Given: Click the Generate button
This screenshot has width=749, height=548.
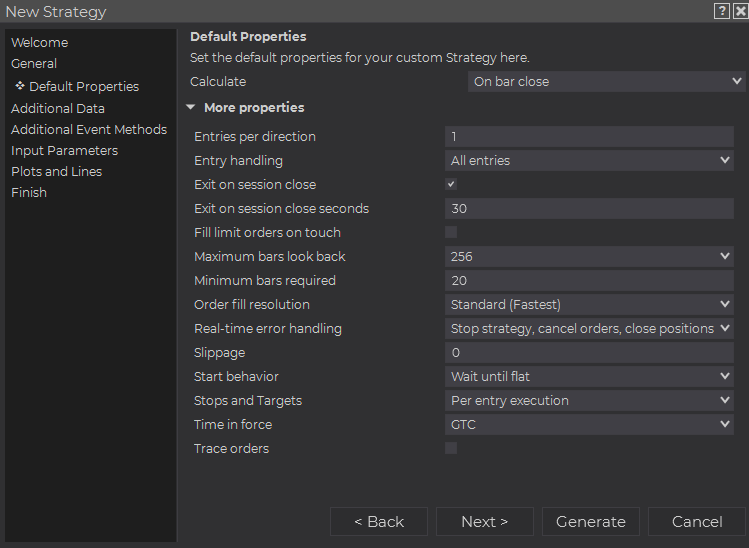Looking at the screenshot, I should coord(591,522).
